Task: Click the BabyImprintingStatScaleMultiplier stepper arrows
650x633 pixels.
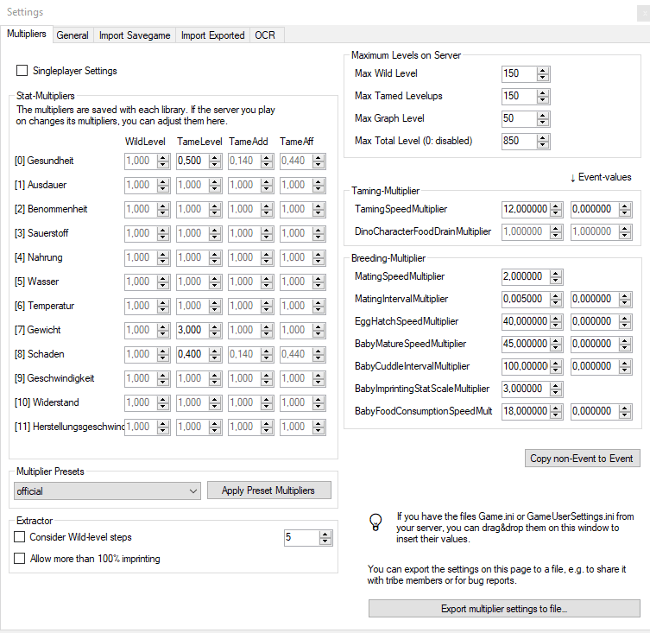Action: point(556,389)
